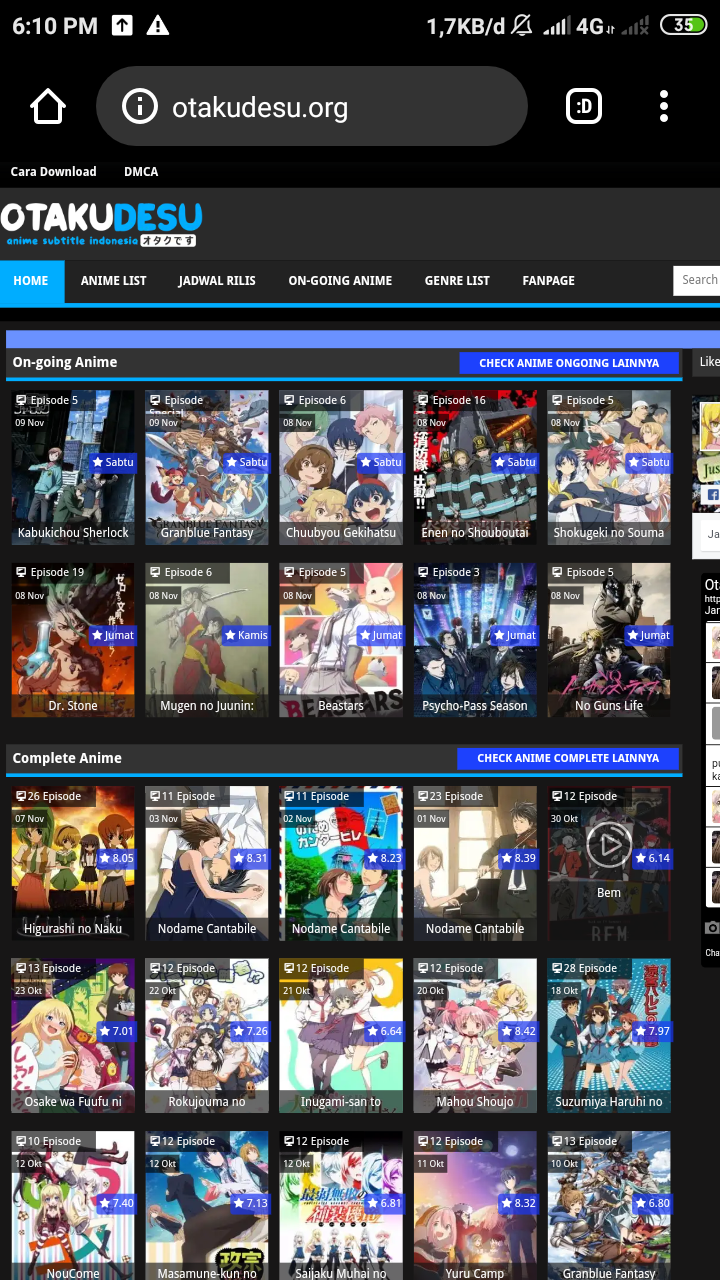Open the Saijaku Muhai no thumbnail
Image resolution: width=720 pixels, height=1280 pixels.
[x=341, y=1206]
